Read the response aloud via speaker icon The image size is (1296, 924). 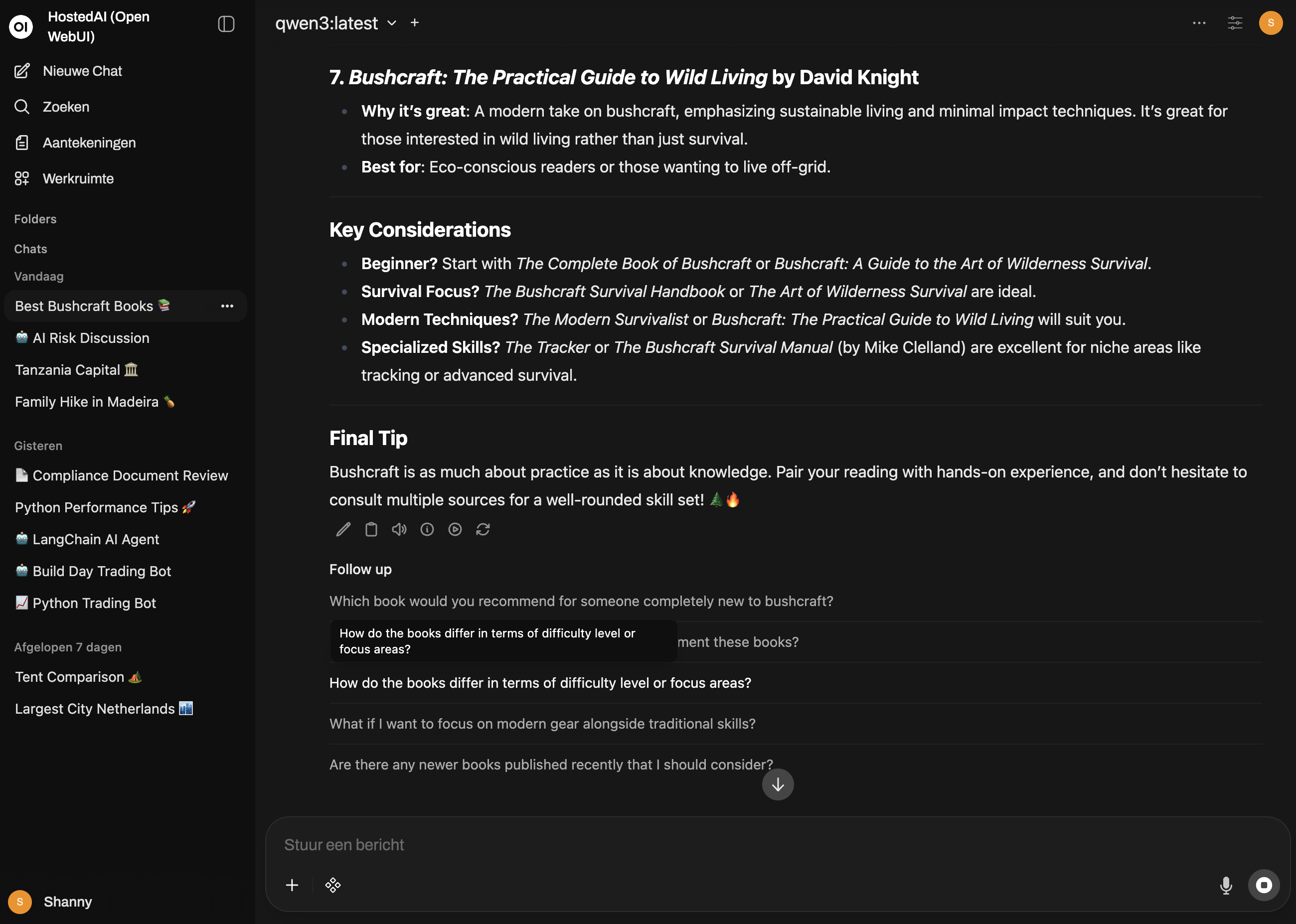click(x=399, y=529)
